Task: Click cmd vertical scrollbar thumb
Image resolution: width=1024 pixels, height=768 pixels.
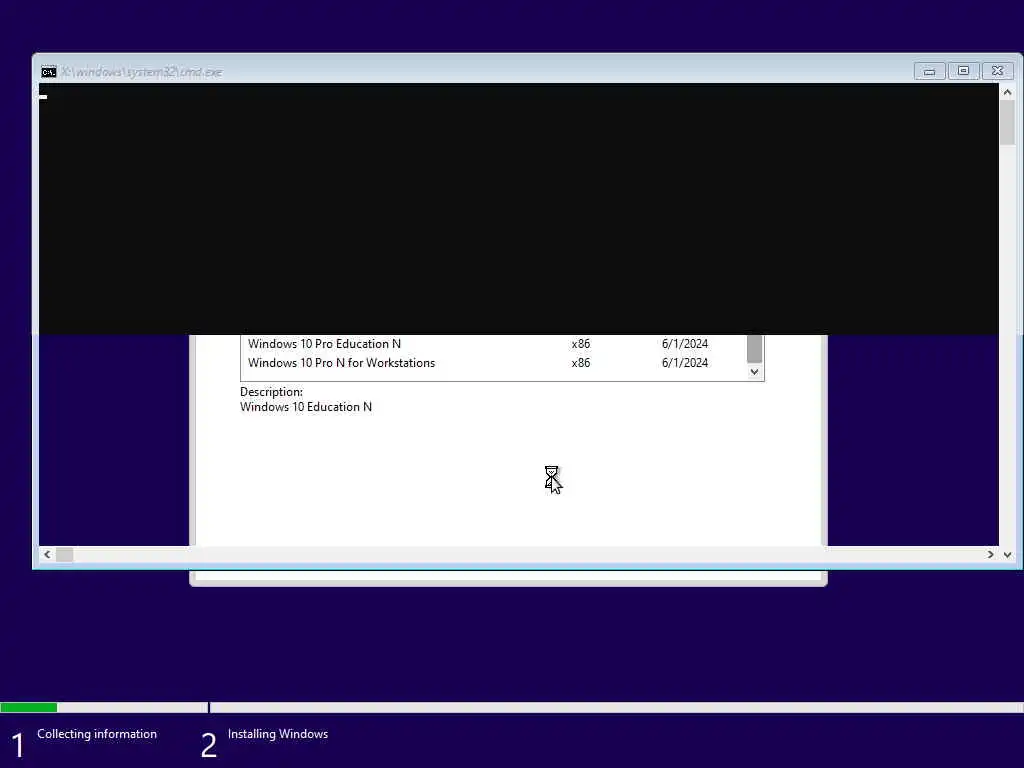Action: click(x=1007, y=123)
